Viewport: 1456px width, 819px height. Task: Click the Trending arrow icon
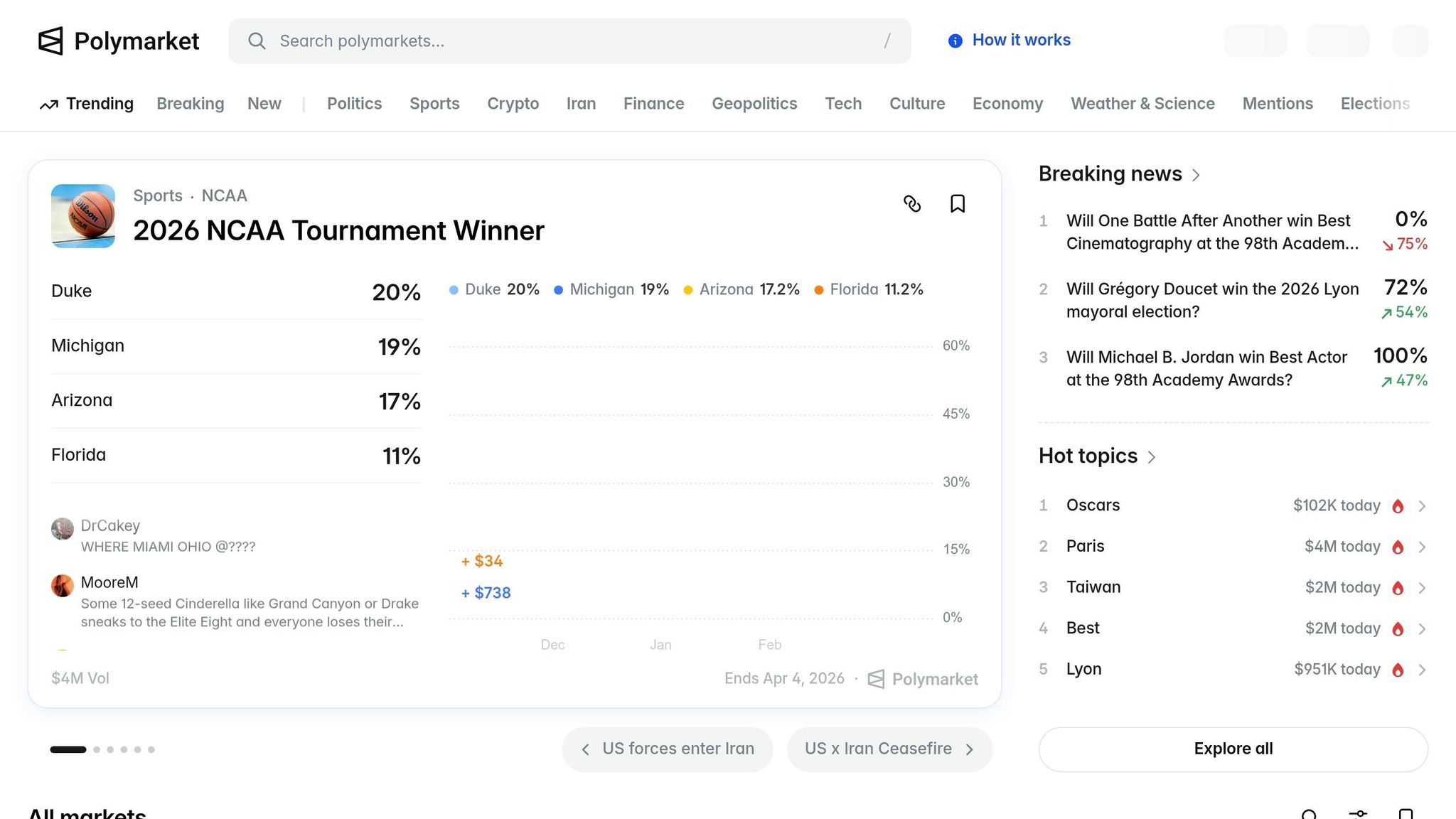click(48, 105)
